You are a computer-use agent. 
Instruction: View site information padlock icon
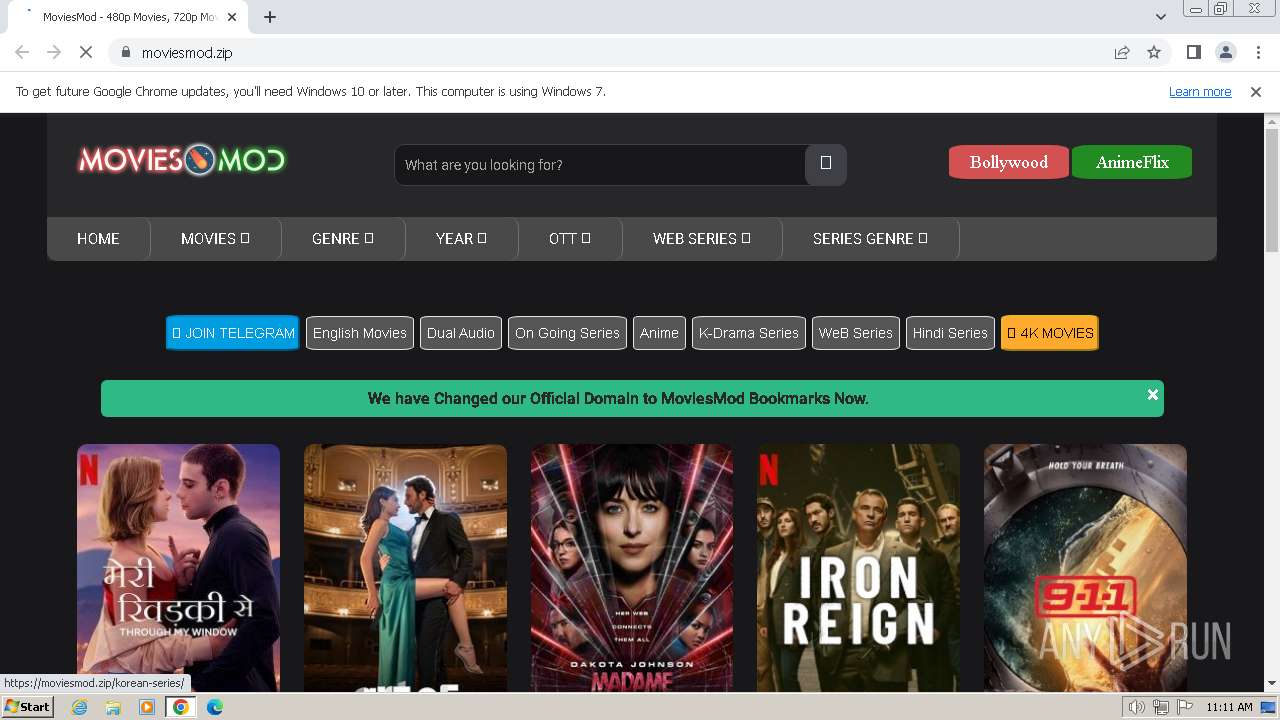(x=125, y=52)
